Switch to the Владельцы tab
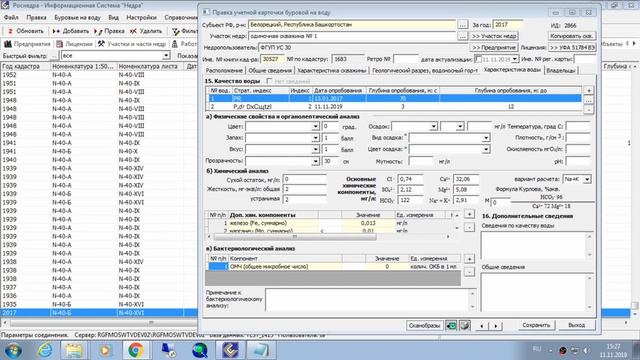This screenshot has width=640, height=360. 561,71
